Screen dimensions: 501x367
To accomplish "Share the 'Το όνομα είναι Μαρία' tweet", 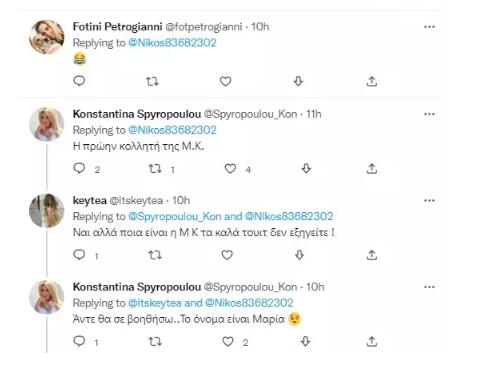I will [x=372, y=342].
